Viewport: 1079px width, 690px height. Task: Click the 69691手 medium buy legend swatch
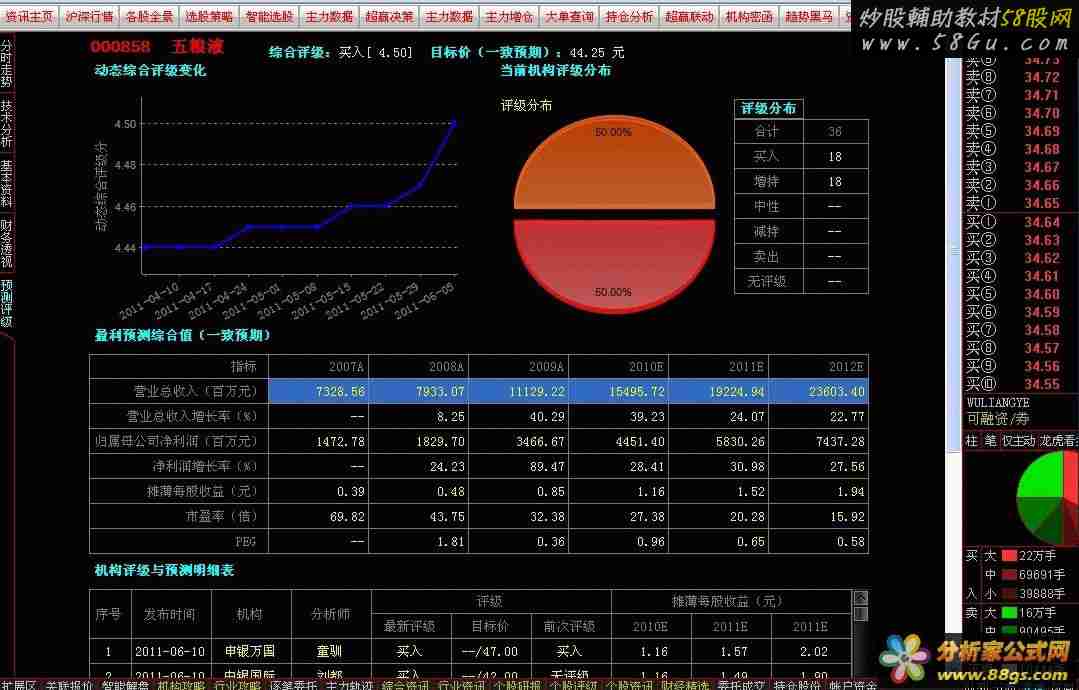[x=1009, y=574]
